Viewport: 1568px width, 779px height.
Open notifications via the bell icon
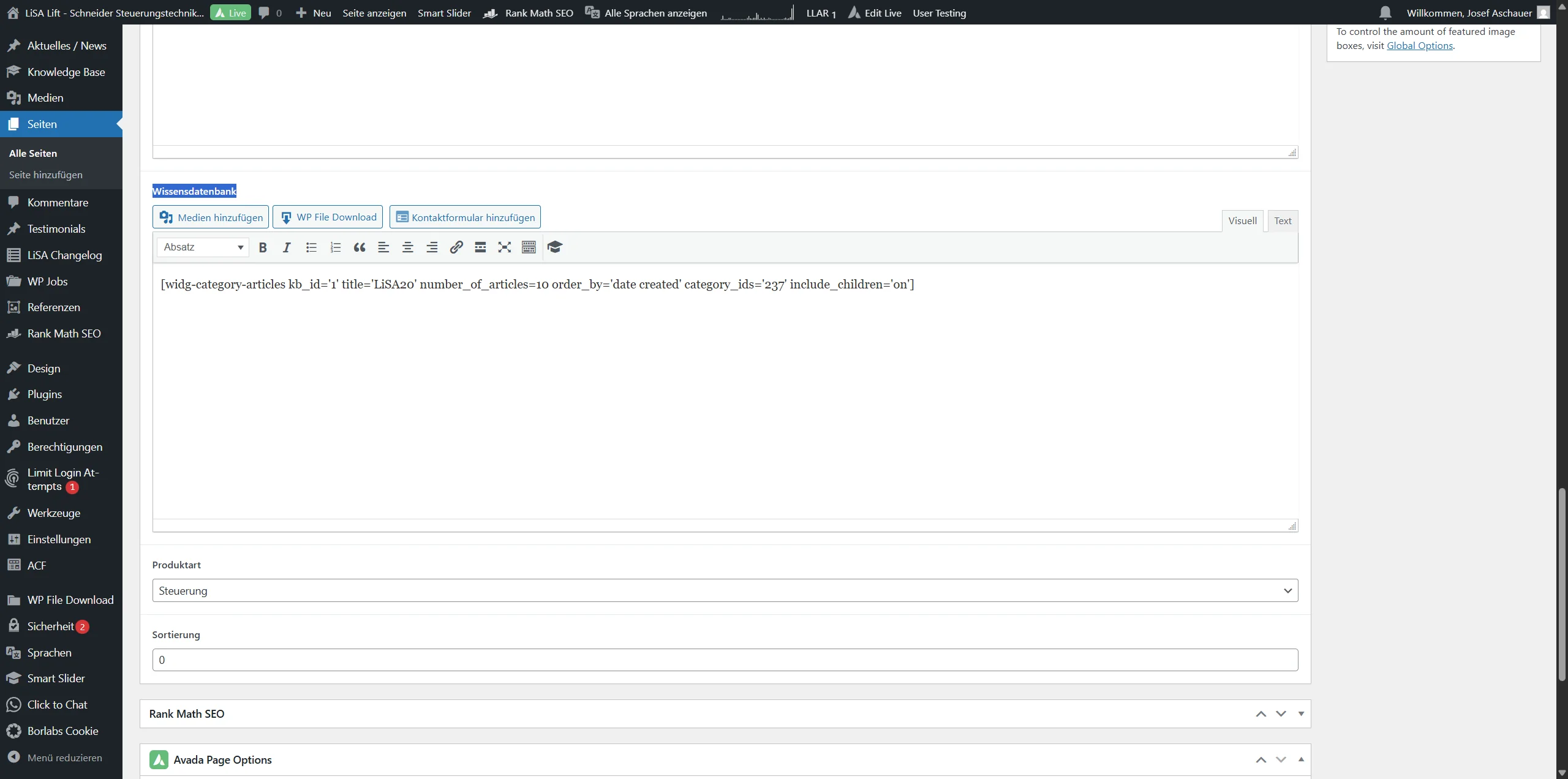pos(1385,12)
